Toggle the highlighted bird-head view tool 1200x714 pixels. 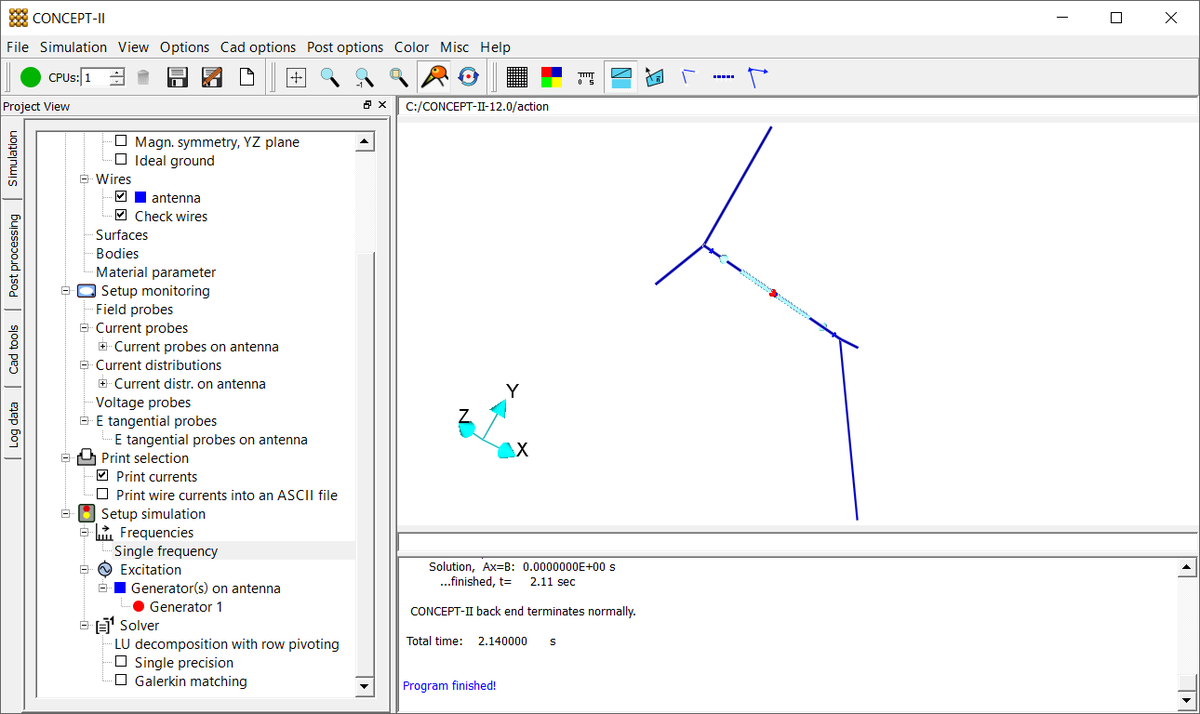pyautogui.click(x=433, y=77)
